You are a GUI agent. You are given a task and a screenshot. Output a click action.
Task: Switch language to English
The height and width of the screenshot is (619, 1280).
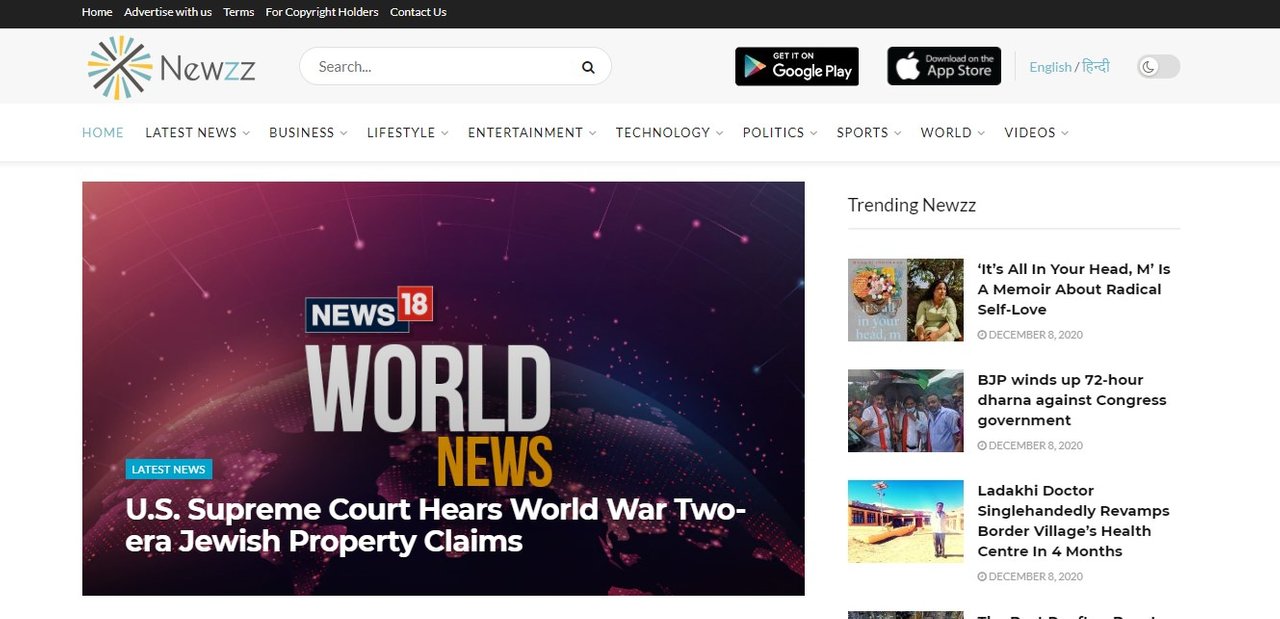(x=1050, y=67)
